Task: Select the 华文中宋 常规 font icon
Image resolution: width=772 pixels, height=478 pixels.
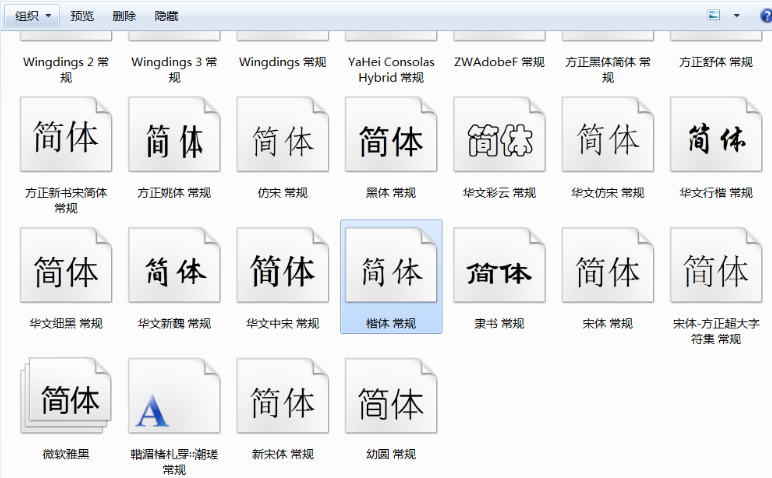Action: click(x=283, y=265)
